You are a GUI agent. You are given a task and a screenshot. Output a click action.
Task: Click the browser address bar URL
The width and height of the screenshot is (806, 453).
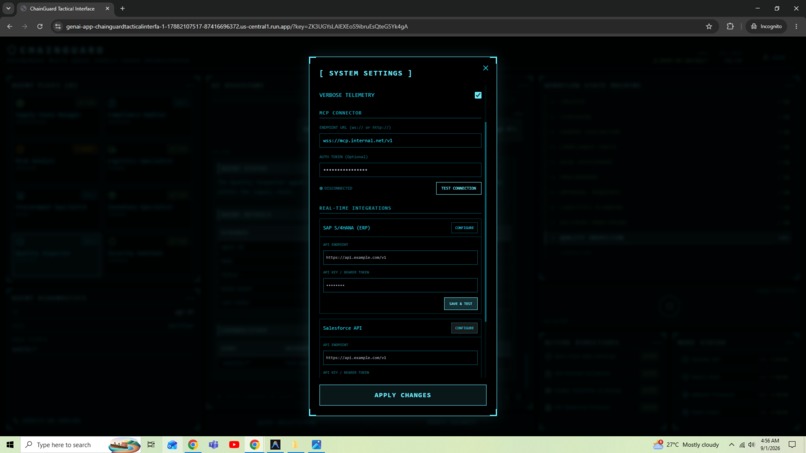[236, 26]
